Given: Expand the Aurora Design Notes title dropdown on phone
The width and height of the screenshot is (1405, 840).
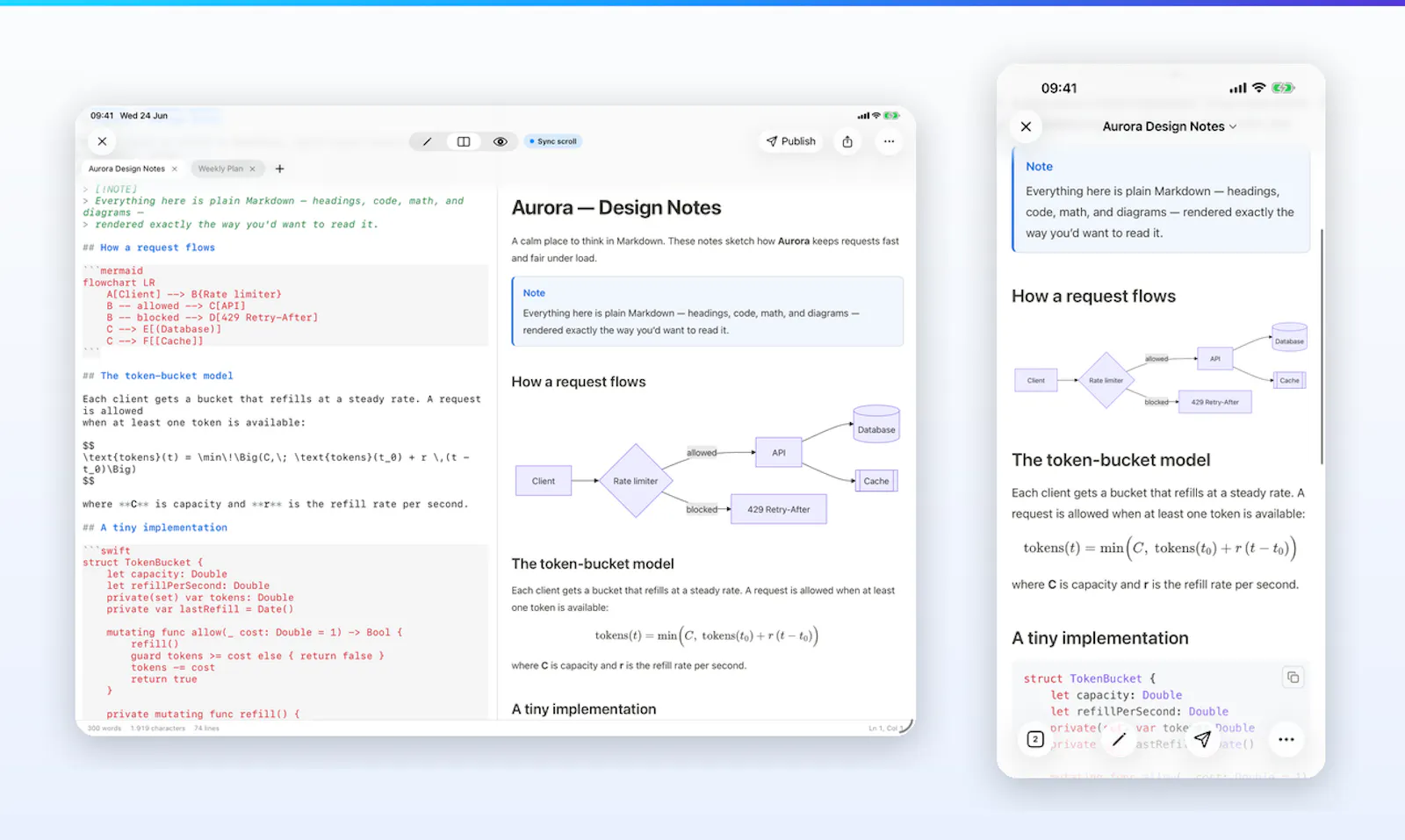Looking at the screenshot, I should click(1170, 126).
